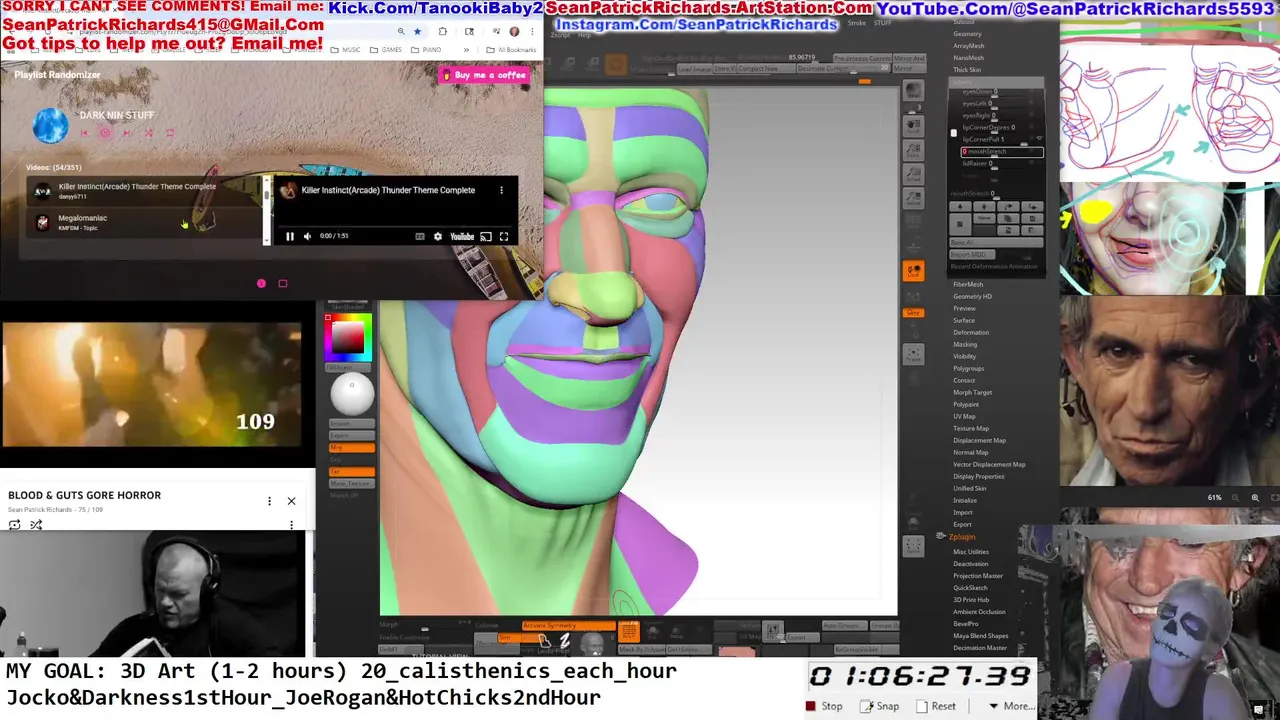Expand the Geometry subpalette
The height and width of the screenshot is (720, 1280).
[x=967, y=34]
